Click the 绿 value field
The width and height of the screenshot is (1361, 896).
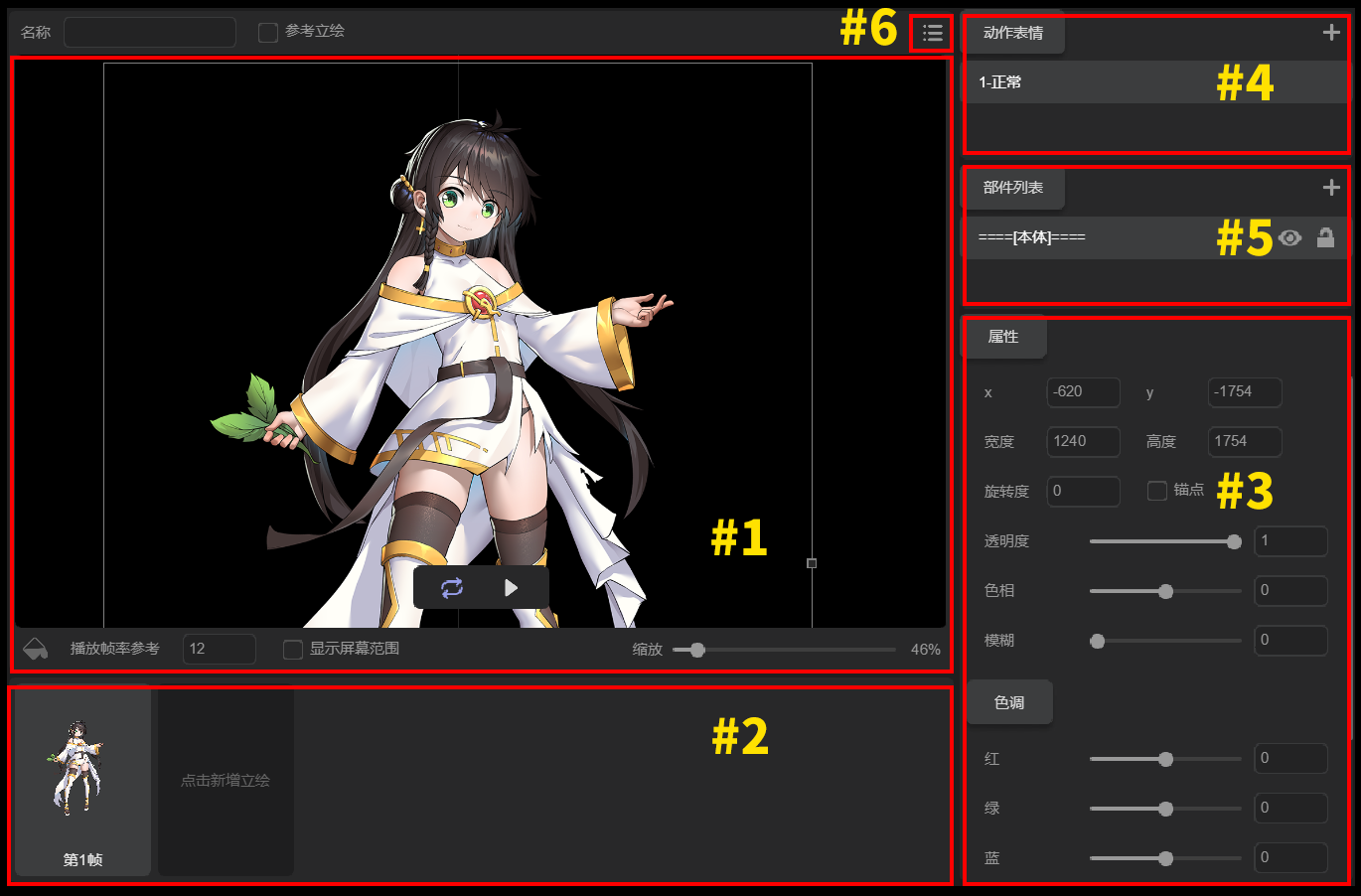1291,809
